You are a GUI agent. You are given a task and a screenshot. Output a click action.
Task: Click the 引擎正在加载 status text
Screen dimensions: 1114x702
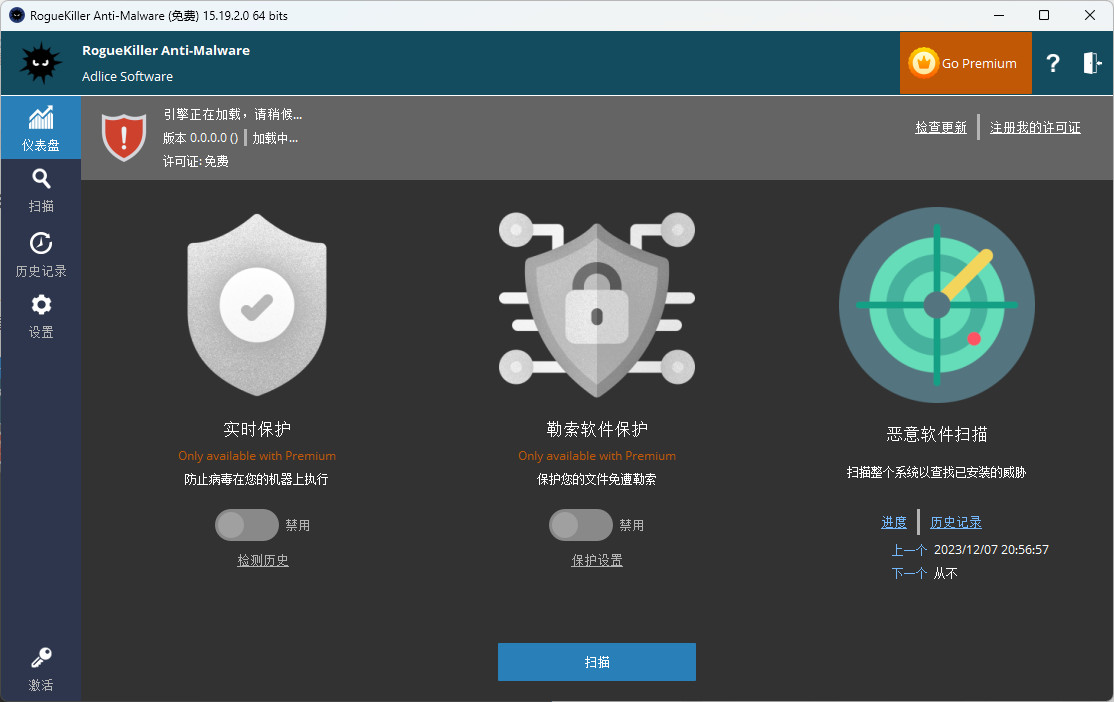(x=233, y=114)
